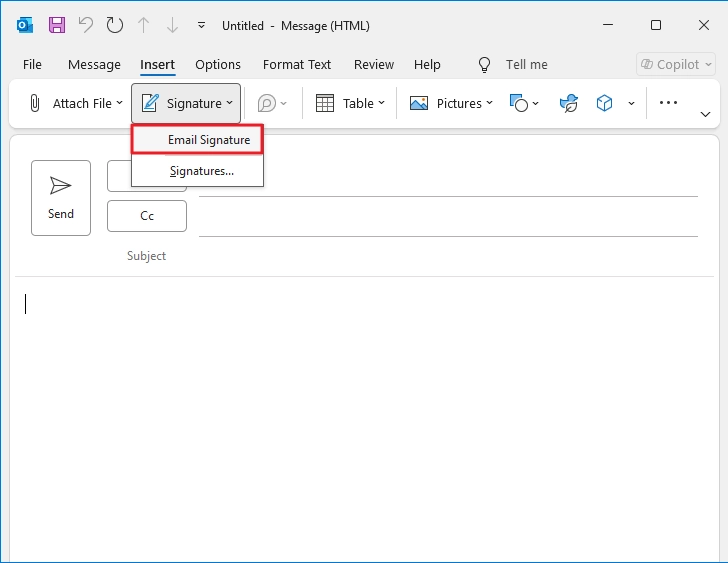Send the email message
The image size is (728, 563).
tap(61, 198)
